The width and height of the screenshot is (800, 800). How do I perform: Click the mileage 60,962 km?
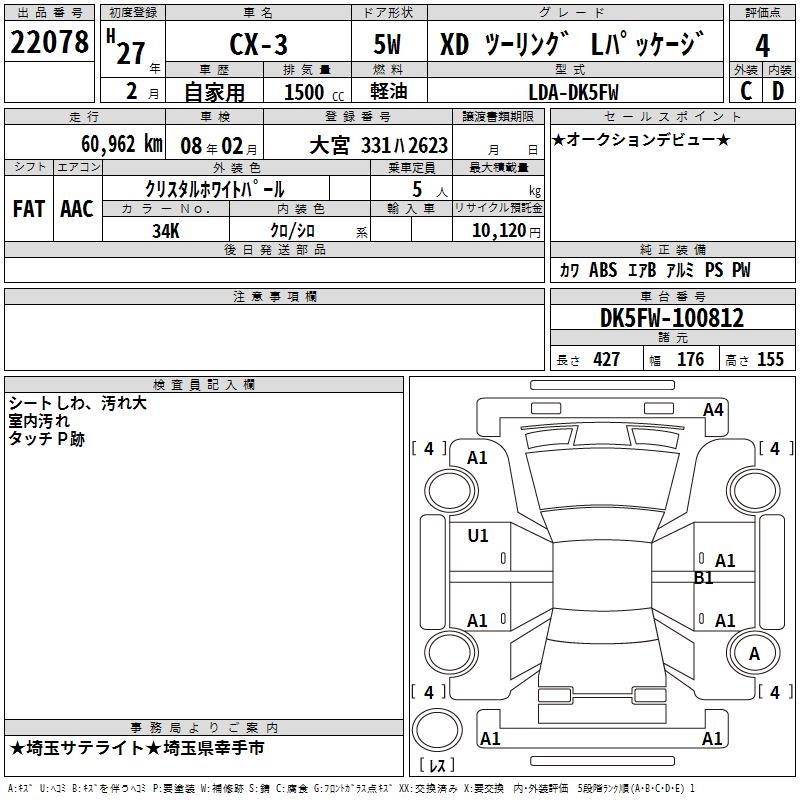122,144
